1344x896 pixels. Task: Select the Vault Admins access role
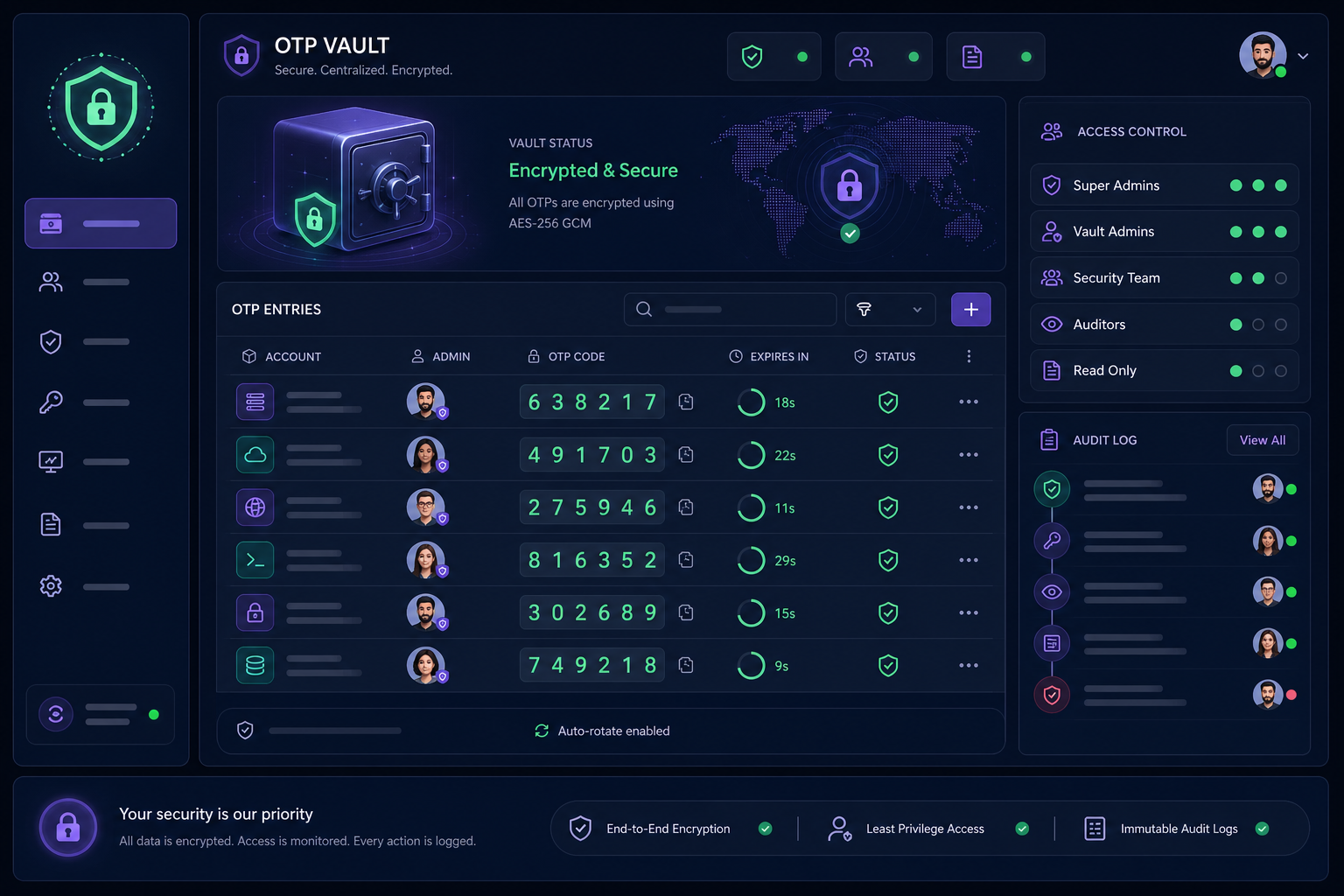(x=1165, y=232)
